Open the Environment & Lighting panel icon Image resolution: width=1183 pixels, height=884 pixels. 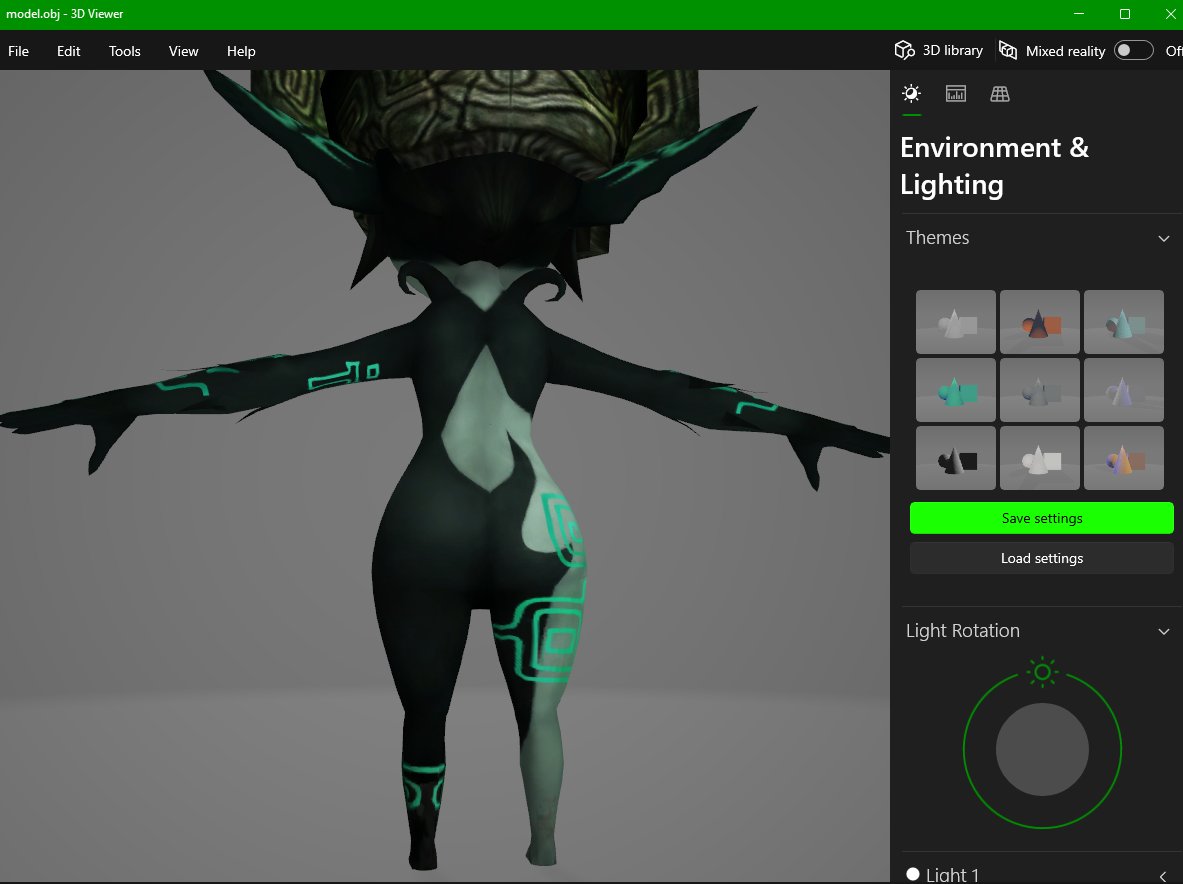pos(910,93)
